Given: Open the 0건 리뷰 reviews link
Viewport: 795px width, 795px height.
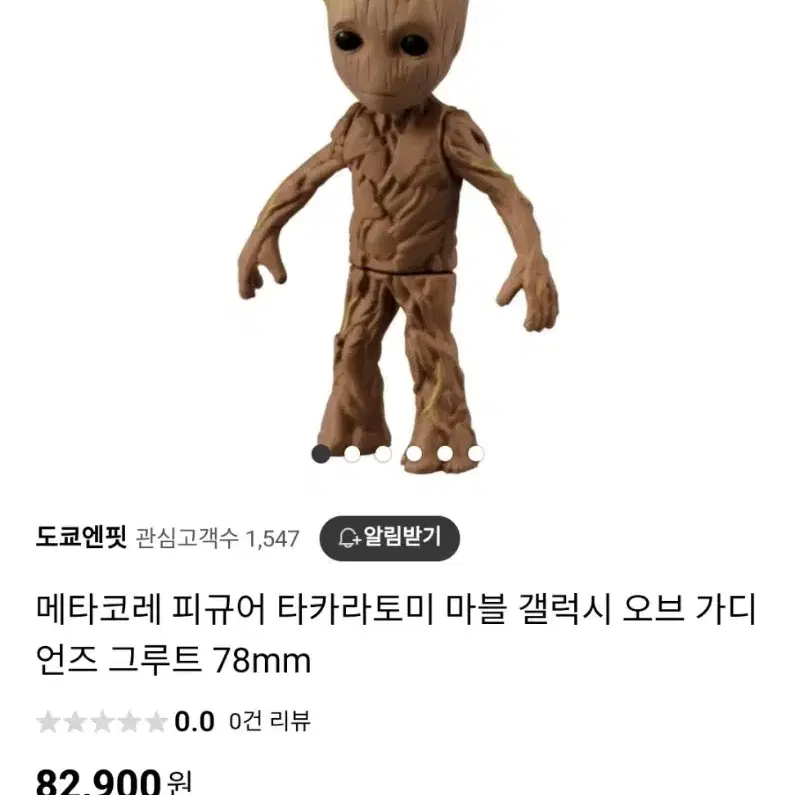Looking at the screenshot, I should pyautogui.click(x=269, y=721).
